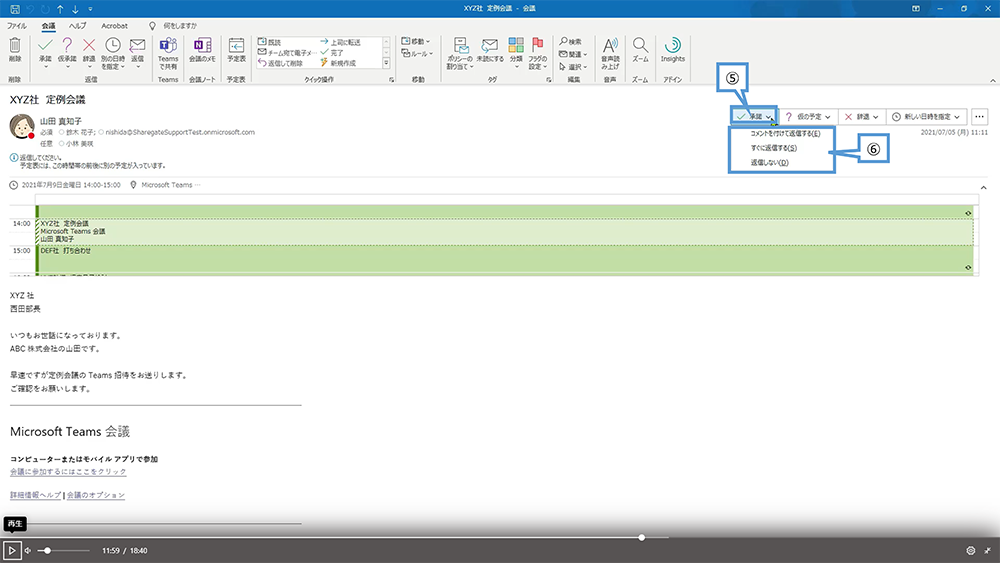The image size is (1000, 563).
Task: Open the Decline (辞退) dropdown in message header
Action: tap(861, 117)
